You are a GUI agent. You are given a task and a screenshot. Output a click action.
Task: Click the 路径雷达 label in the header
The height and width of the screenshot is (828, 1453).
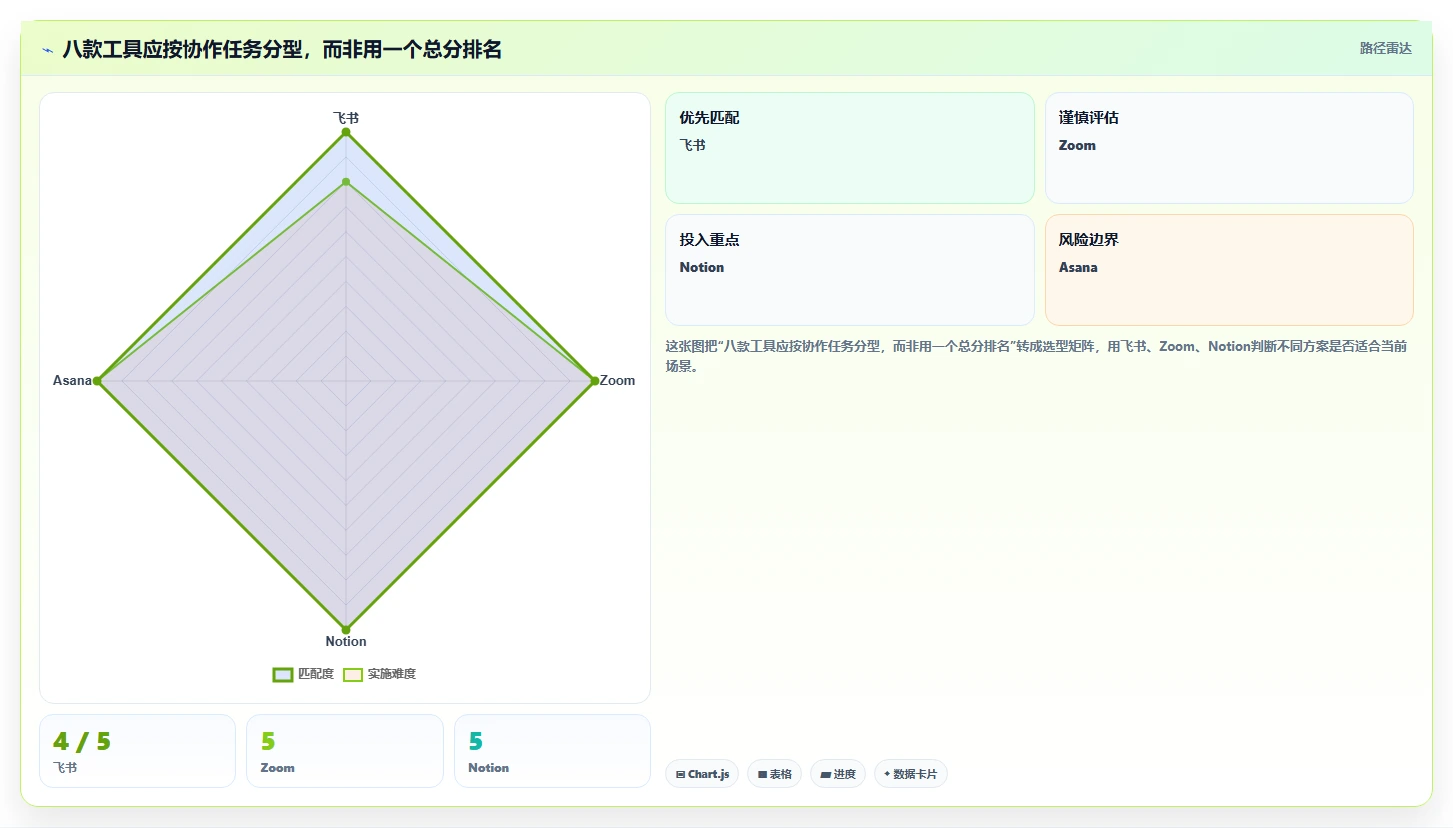[1385, 48]
